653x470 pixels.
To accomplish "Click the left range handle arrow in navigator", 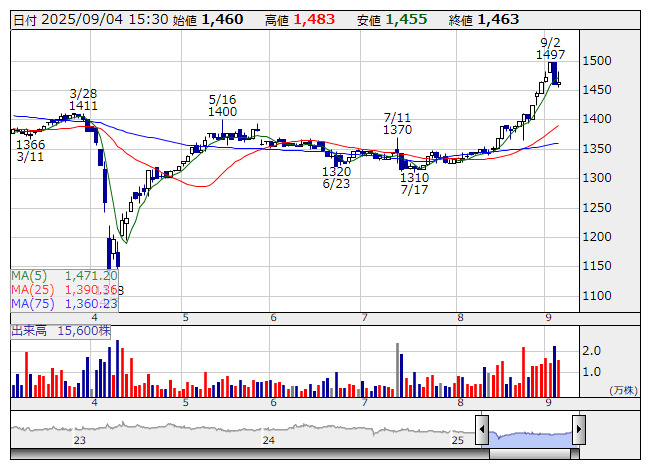I will point(482,431).
